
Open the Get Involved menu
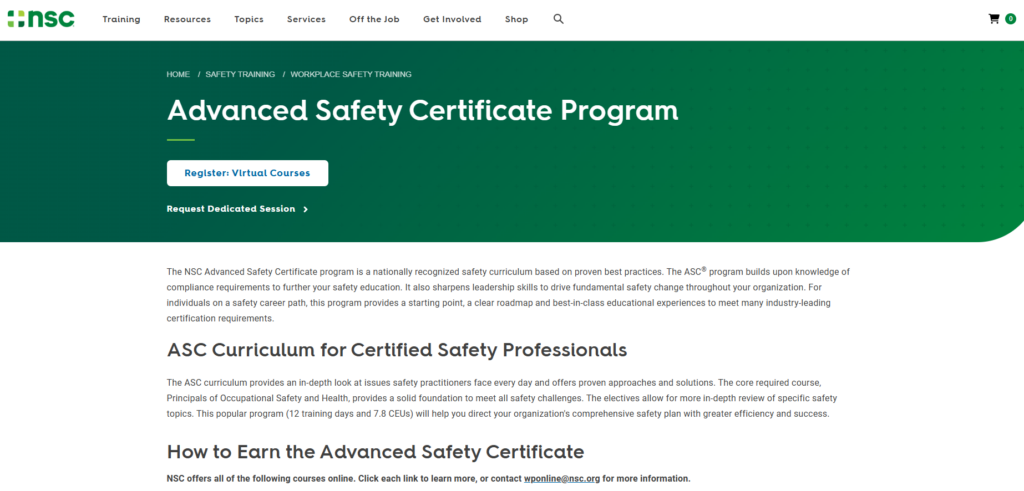tap(452, 20)
